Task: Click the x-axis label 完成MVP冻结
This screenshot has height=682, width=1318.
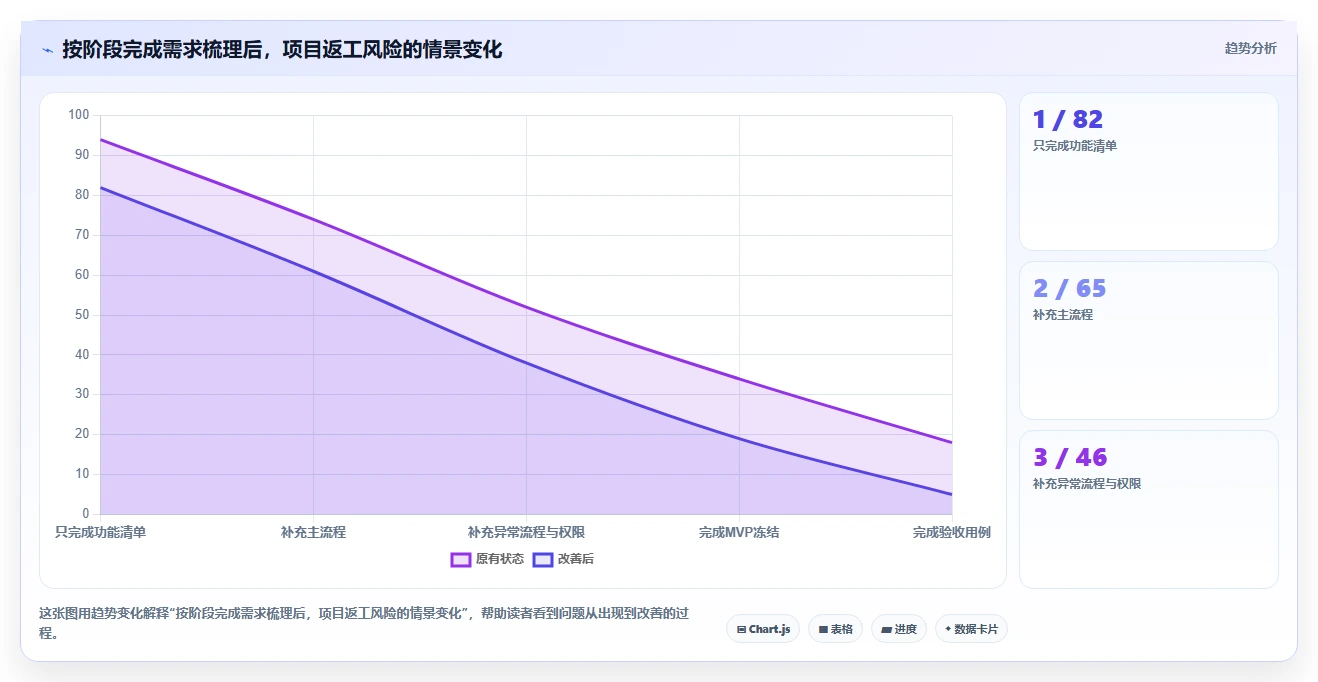Action: [739, 532]
